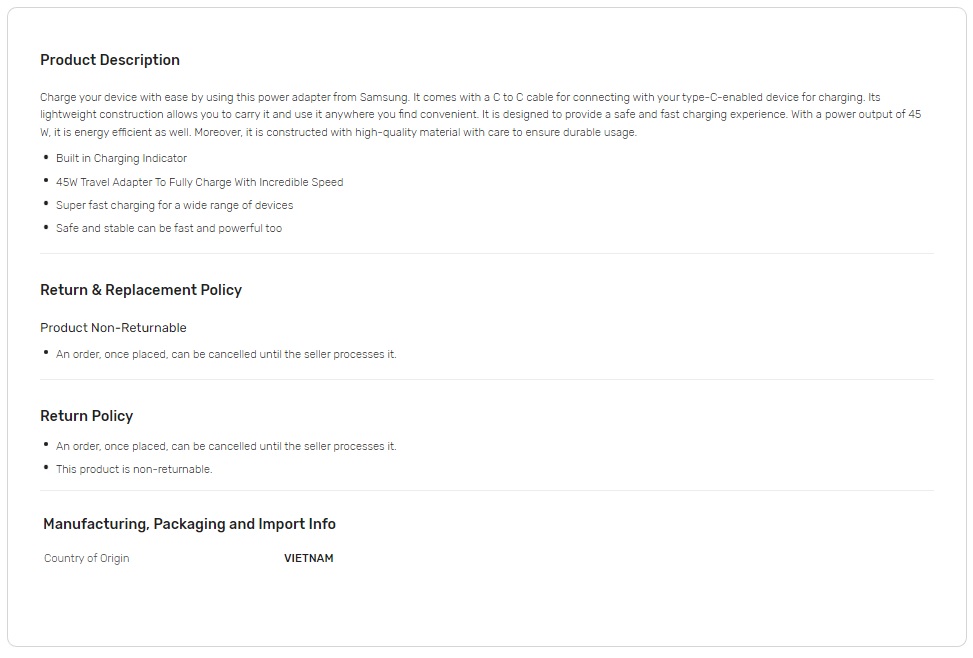Select the This product is non-returnable text

point(134,469)
